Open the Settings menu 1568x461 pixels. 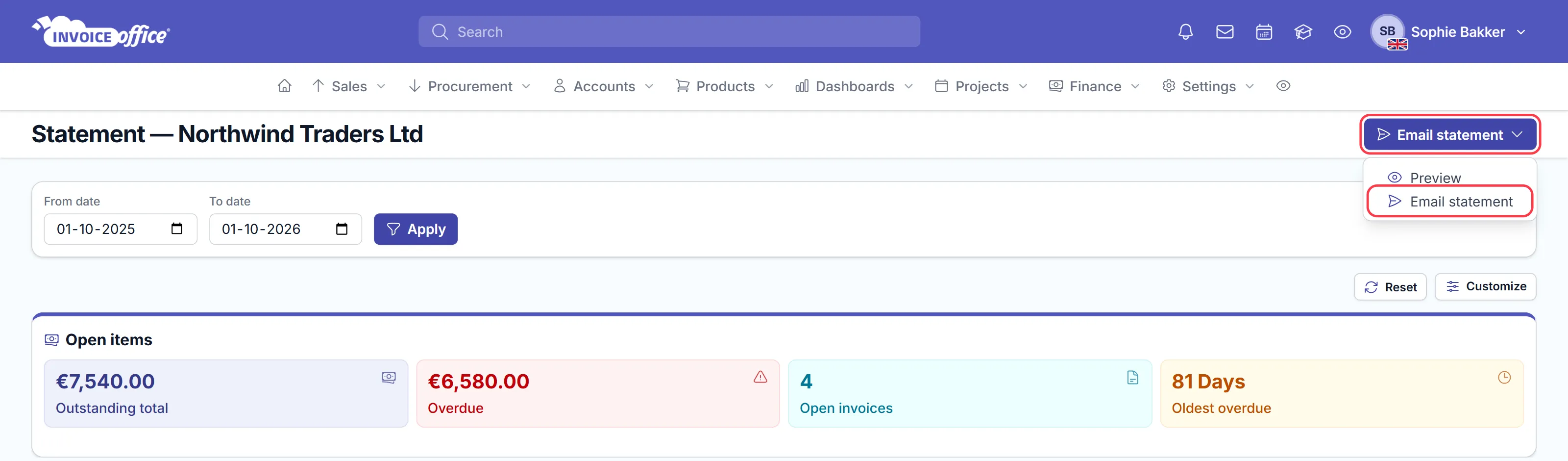click(1208, 86)
